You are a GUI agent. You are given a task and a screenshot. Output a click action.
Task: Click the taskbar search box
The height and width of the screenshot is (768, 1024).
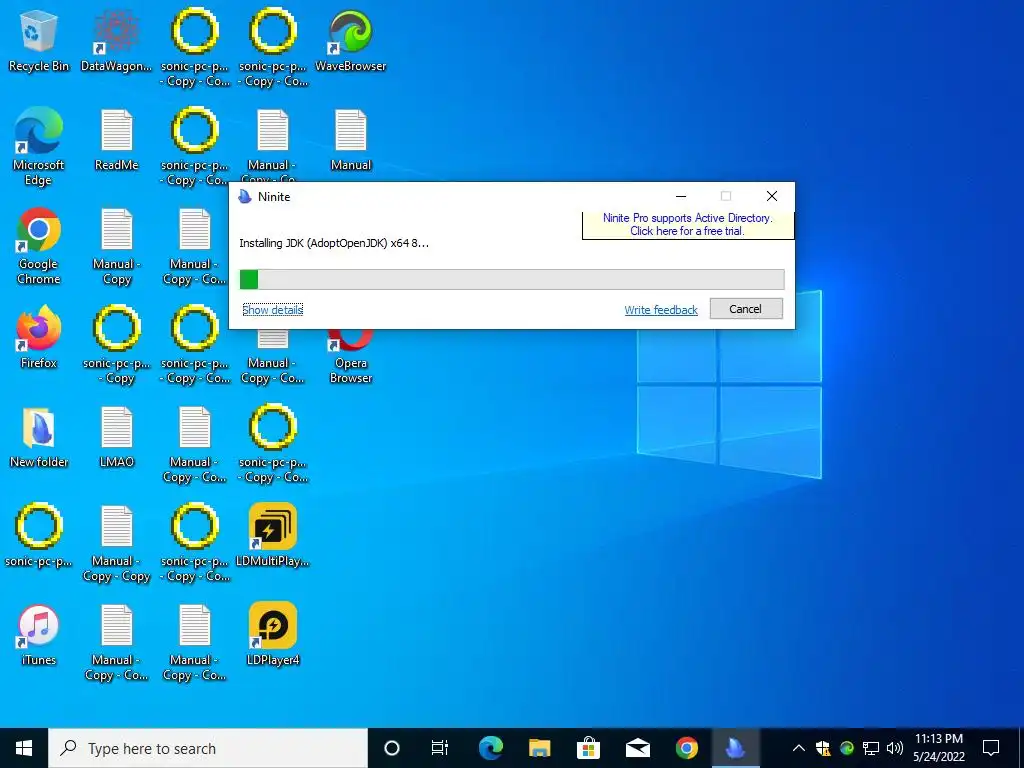208,748
